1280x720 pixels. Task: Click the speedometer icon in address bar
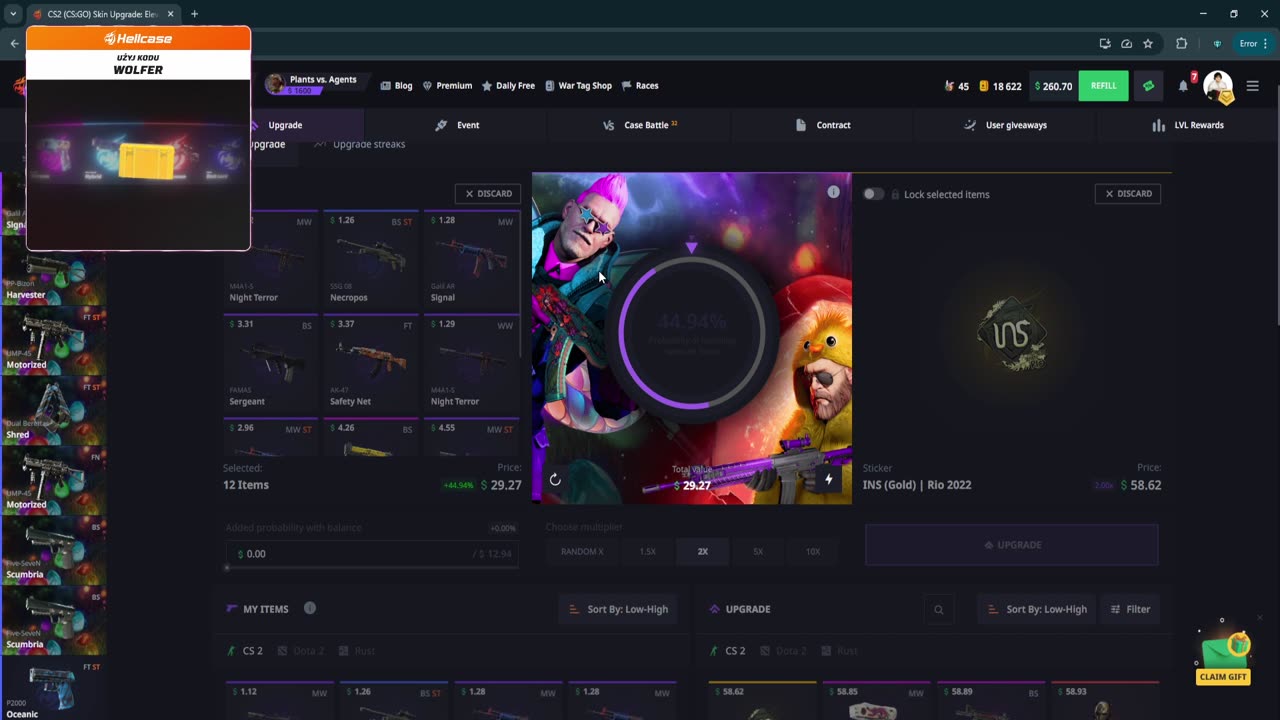(1126, 44)
